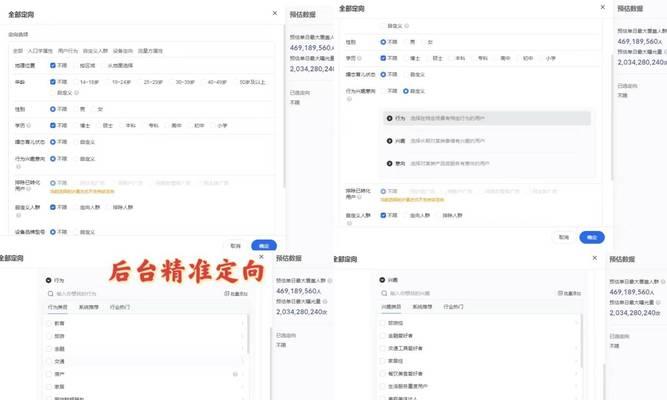This screenshot has height=400, width=667.
Task: Click the 批量添加 icon in the 兴趣 panel
Action: click(560, 293)
